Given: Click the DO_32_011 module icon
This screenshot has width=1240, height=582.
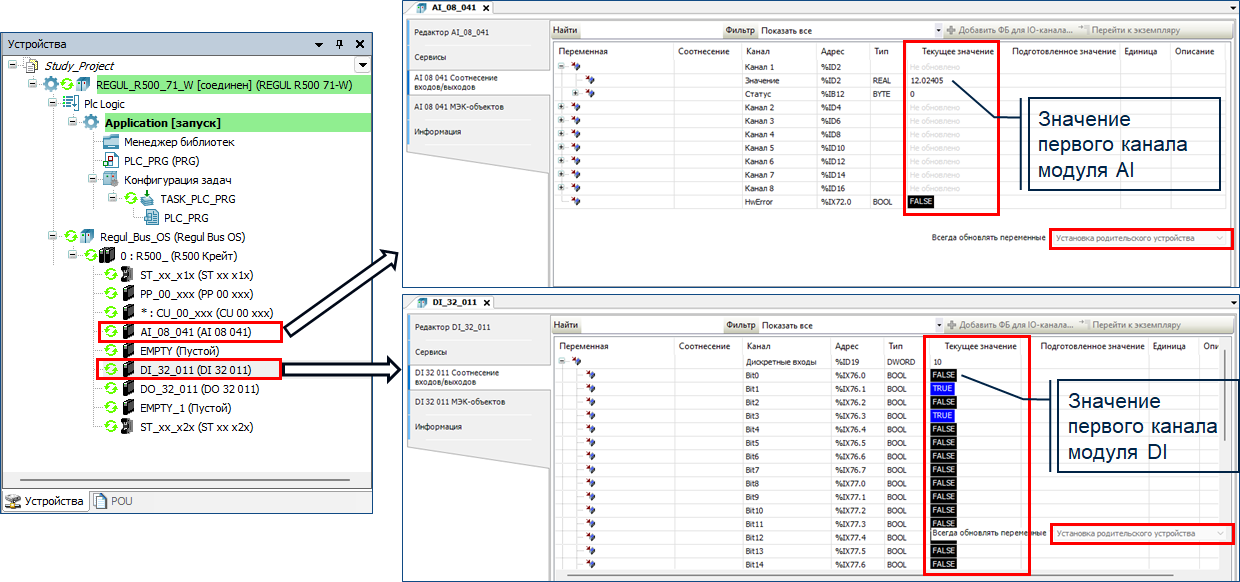Looking at the screenshot, I should (x=128, y=389).
